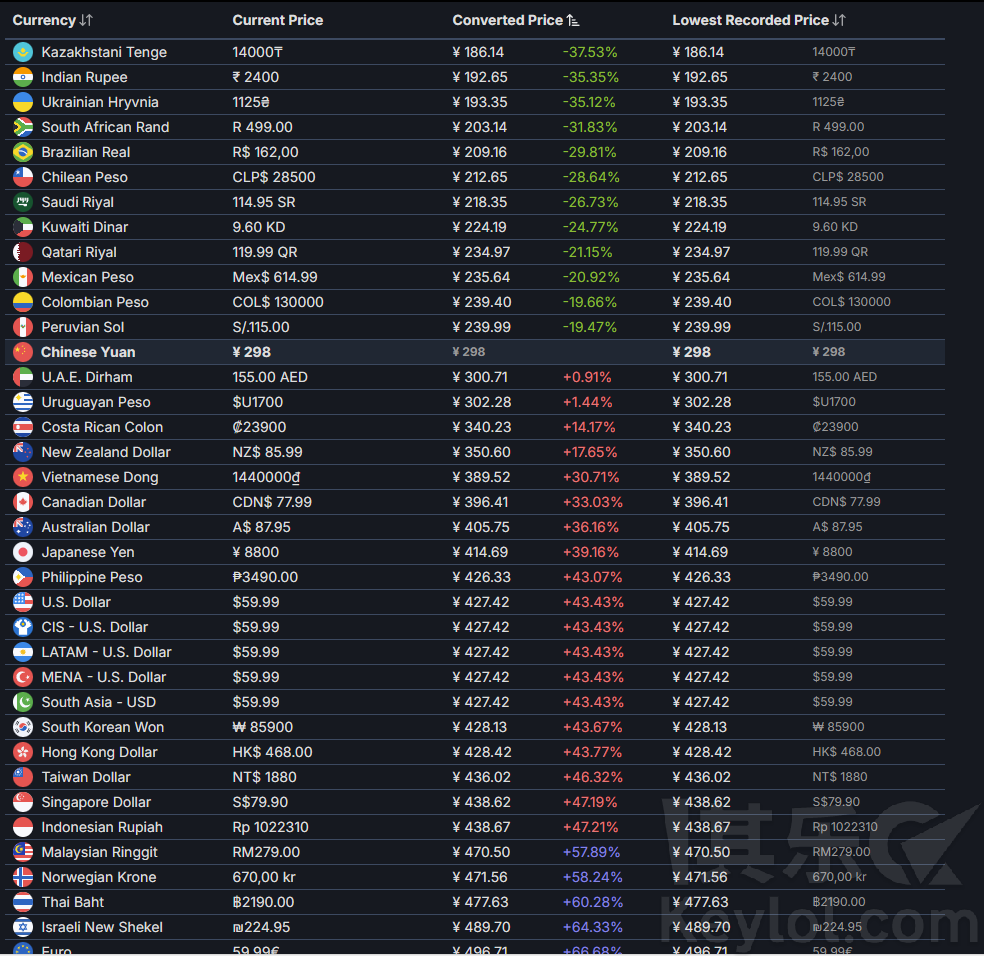This screenshot has height=956, width=984.
Task: Click the Canadian Dollar flag icon
Action: [x=23, y=502]
